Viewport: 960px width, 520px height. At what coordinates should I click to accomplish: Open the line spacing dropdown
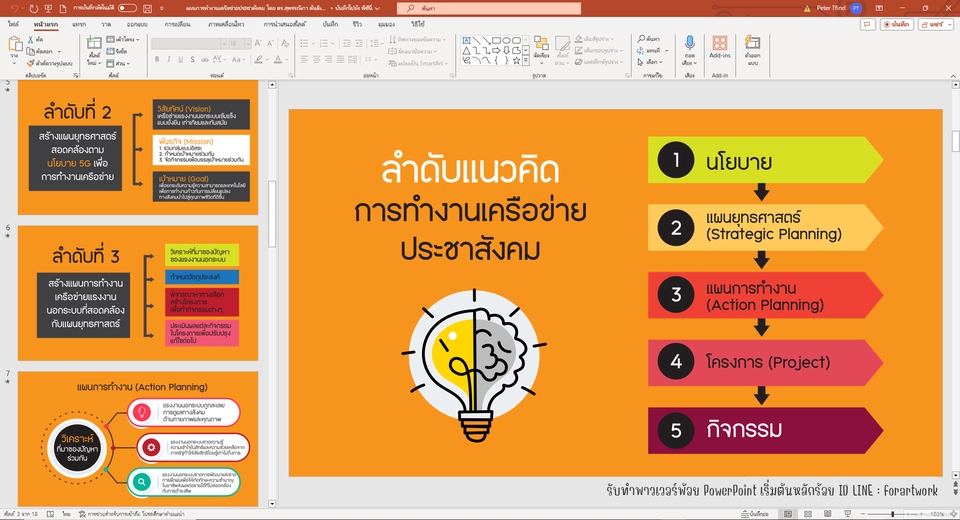[376, 43]
